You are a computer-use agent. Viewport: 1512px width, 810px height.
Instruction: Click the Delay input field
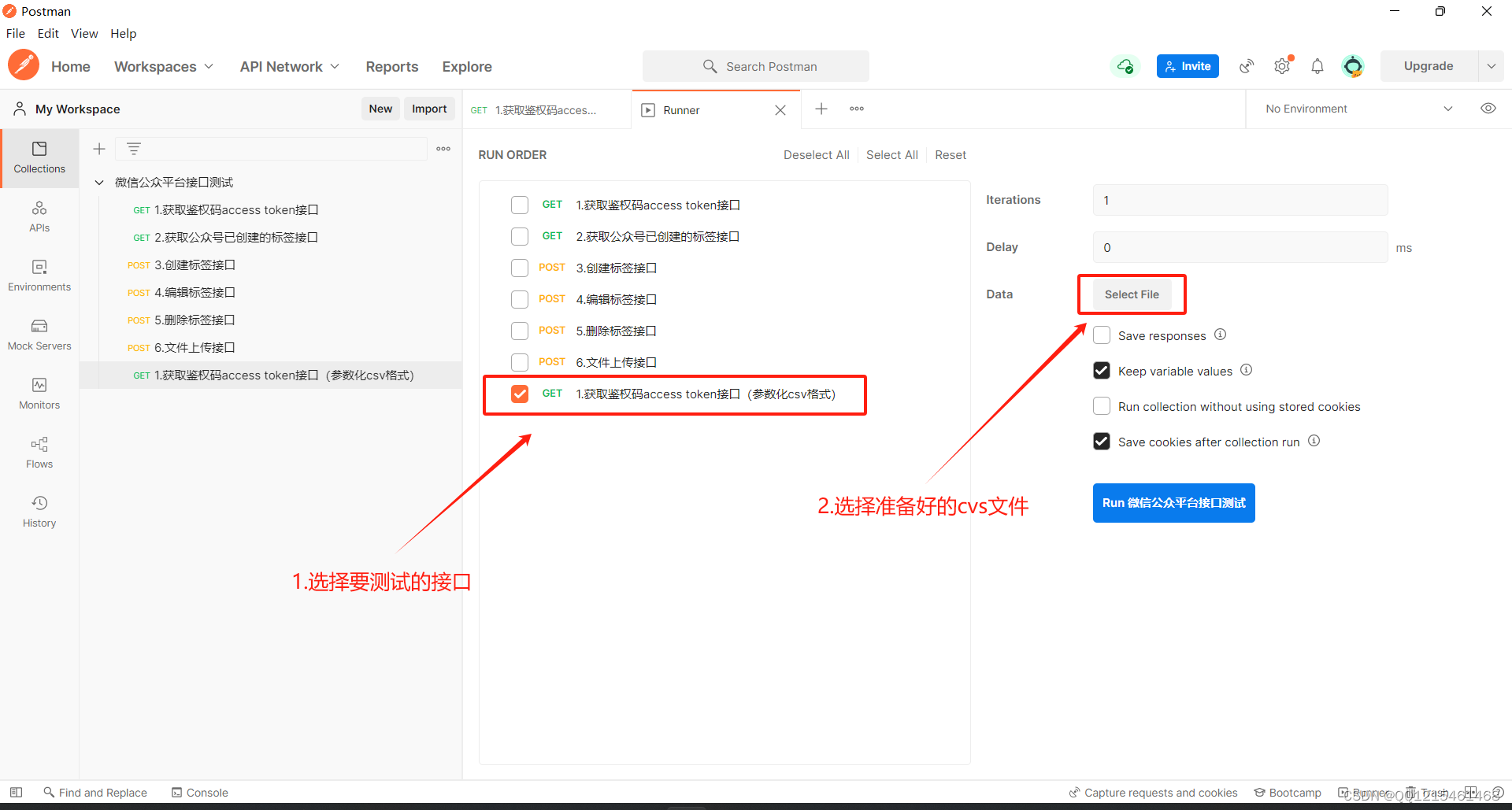(1240, 247)
